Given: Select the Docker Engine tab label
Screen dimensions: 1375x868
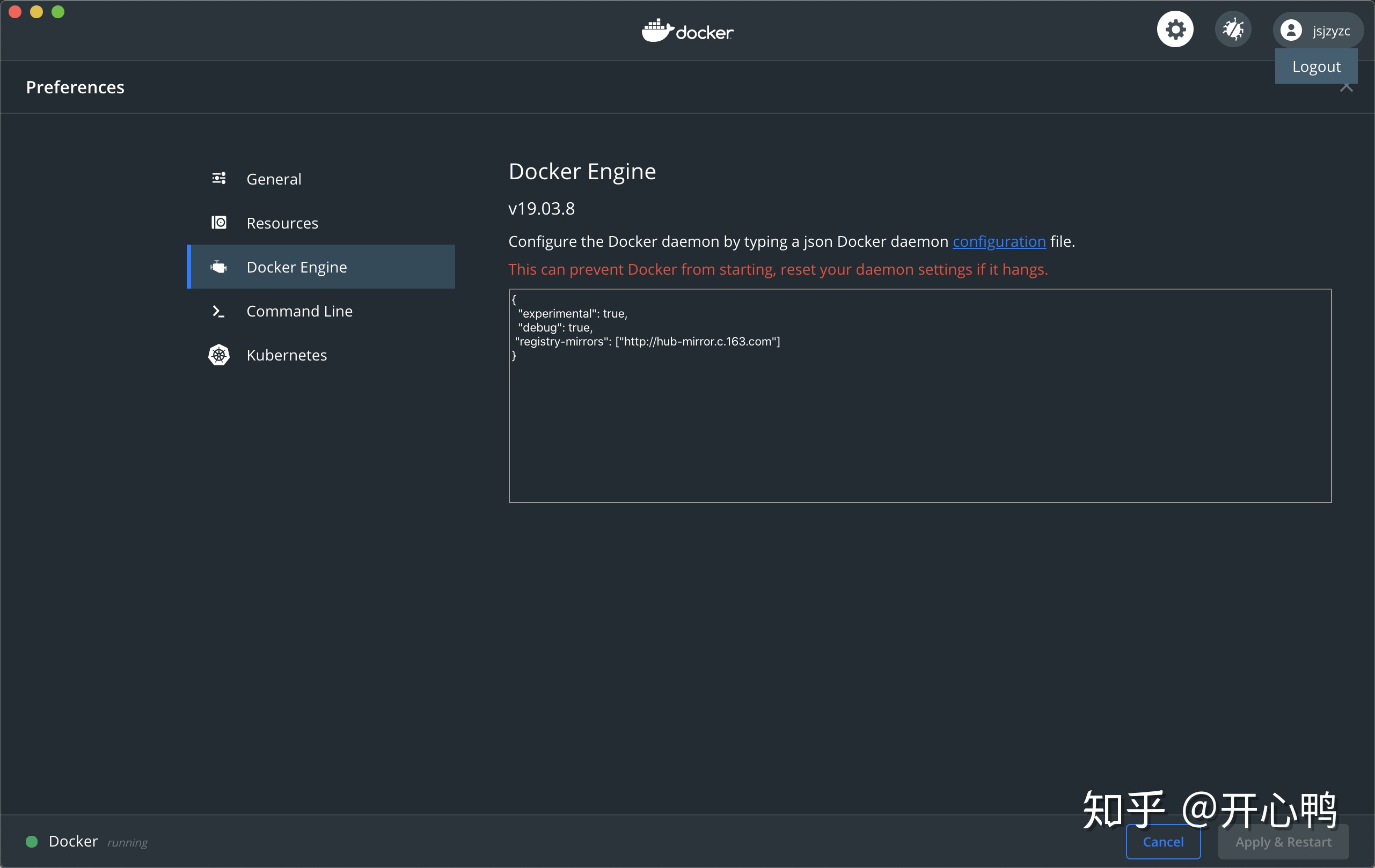Looking at the screenshot, I should click(x=296, y=267).
